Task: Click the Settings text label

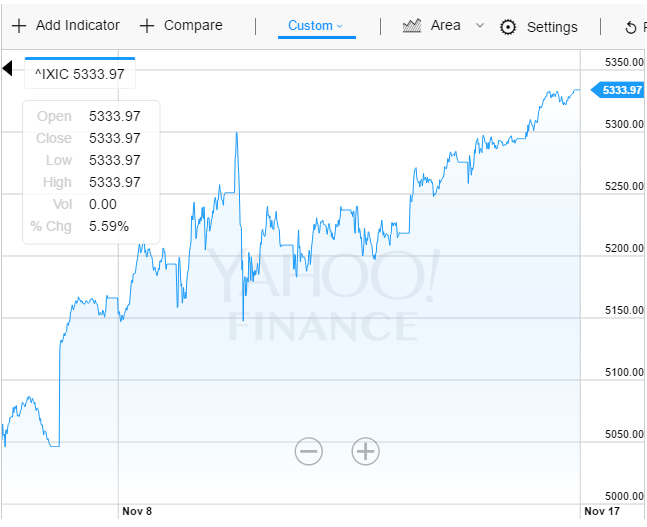Action: pos(552,27)
